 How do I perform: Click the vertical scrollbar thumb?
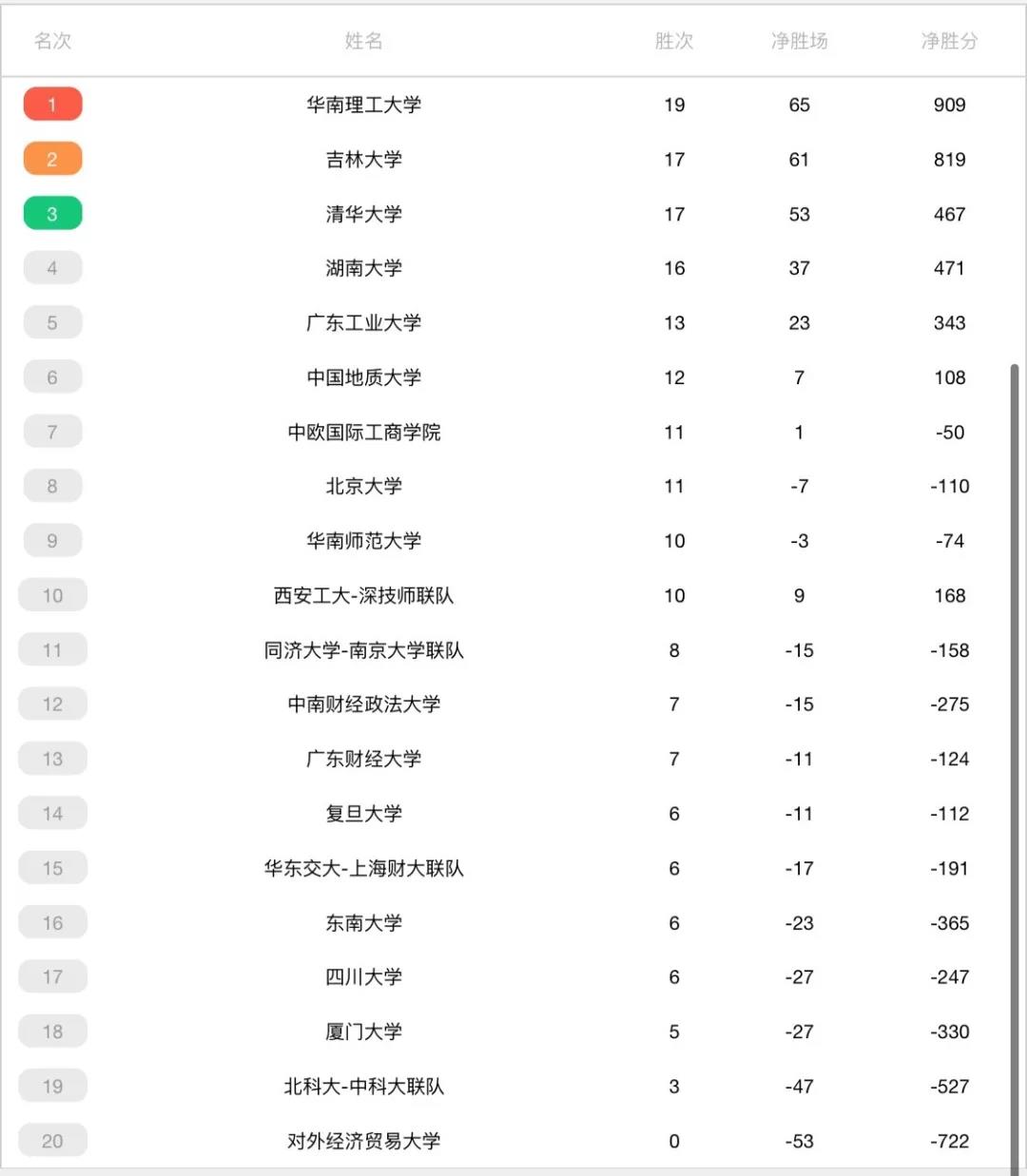coord(1015,768)
